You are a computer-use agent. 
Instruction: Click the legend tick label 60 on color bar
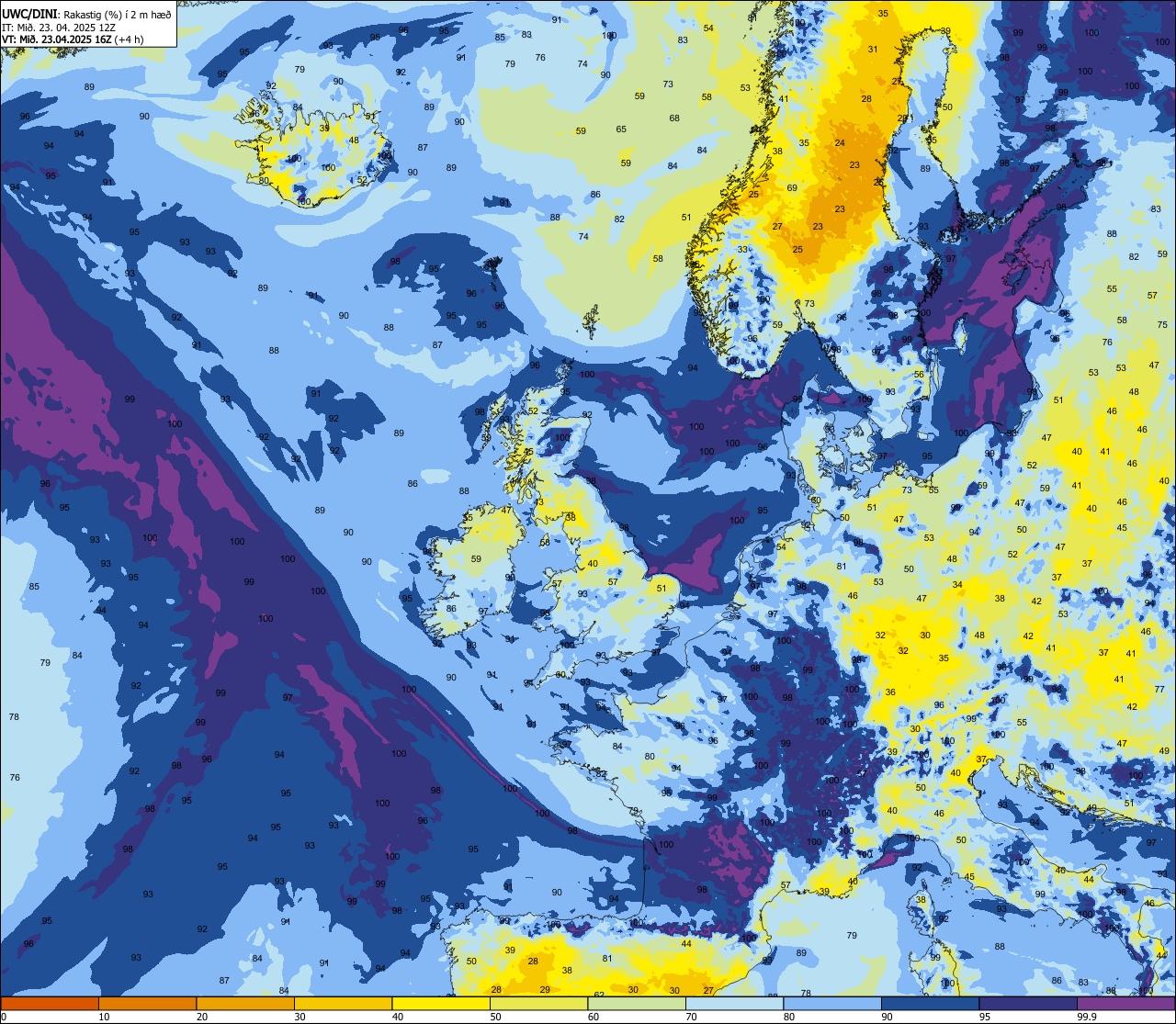click(x=594, y=1017)
